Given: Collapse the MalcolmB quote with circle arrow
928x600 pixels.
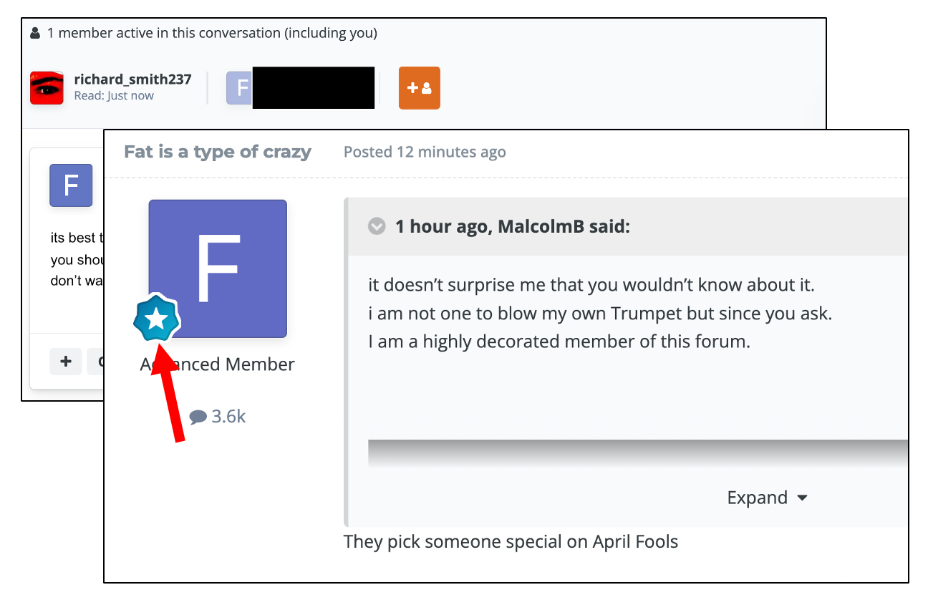Looking at the screenshot, I should 376,226.
